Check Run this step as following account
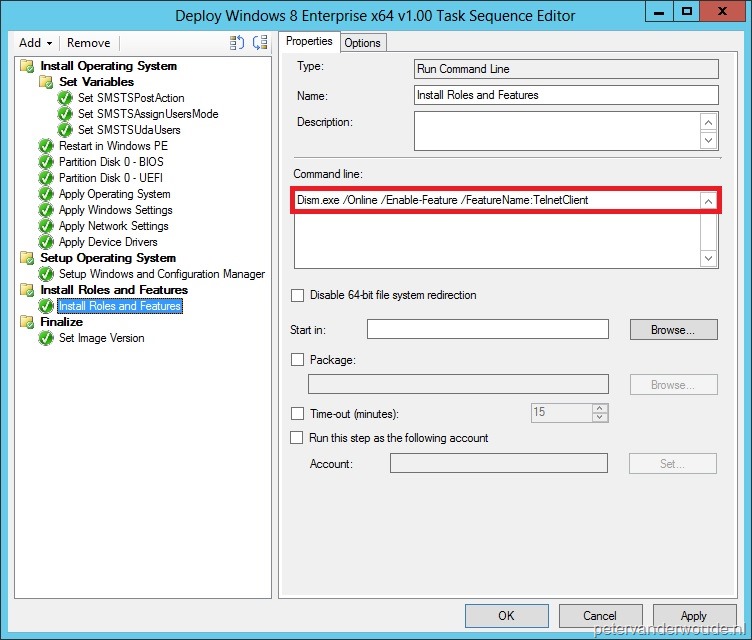Screen dimensions: 752x640 coord(297,437)
